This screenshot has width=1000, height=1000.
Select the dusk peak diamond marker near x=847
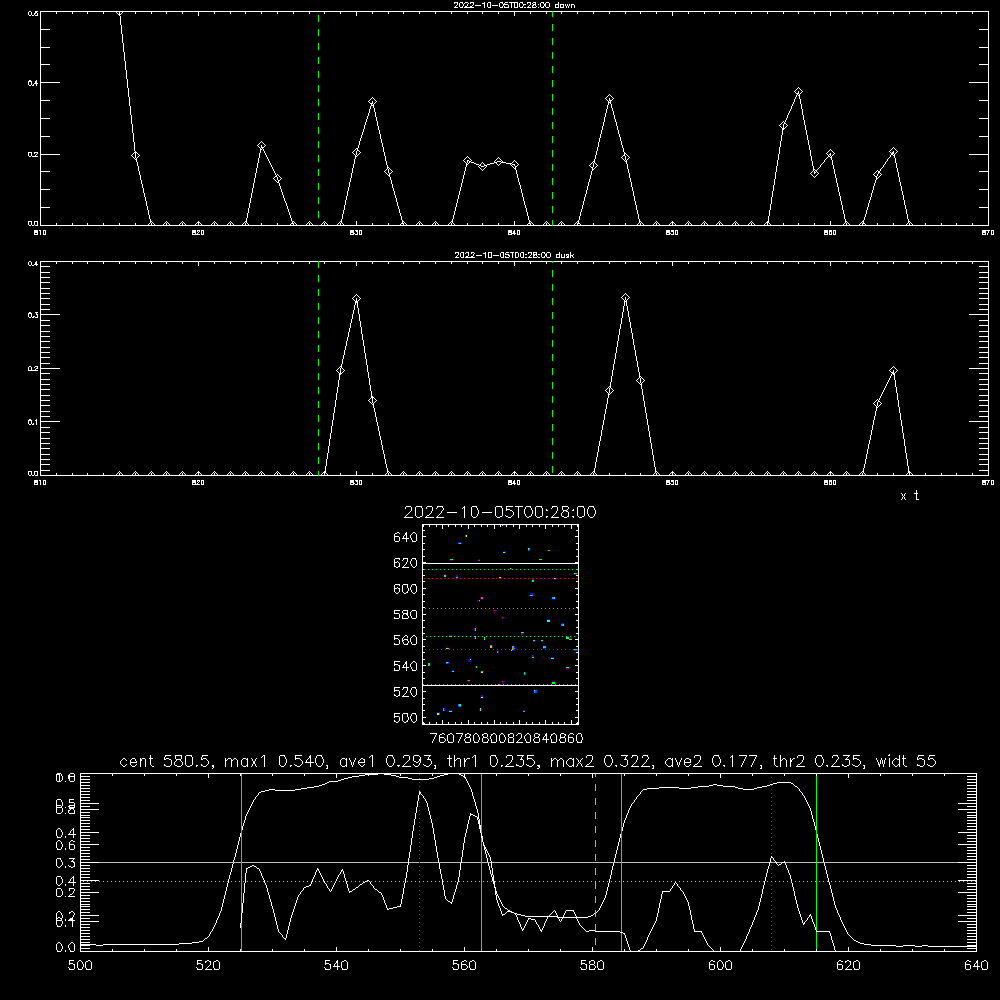626,298
